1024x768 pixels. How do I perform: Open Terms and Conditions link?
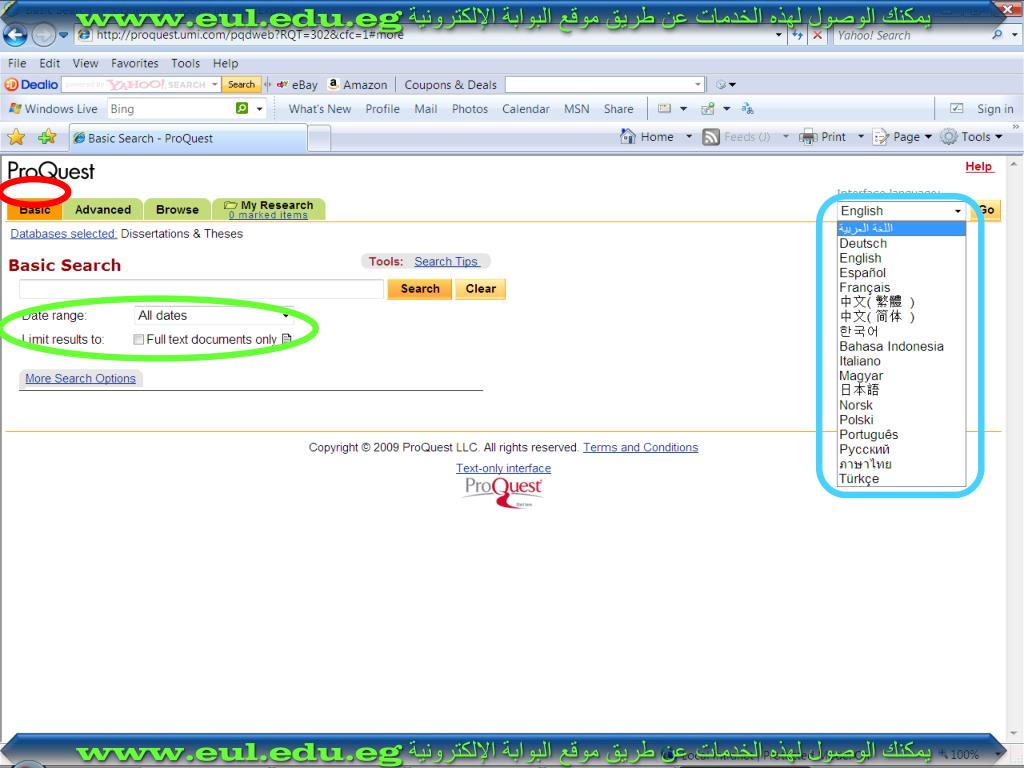(x=641, y=447)
